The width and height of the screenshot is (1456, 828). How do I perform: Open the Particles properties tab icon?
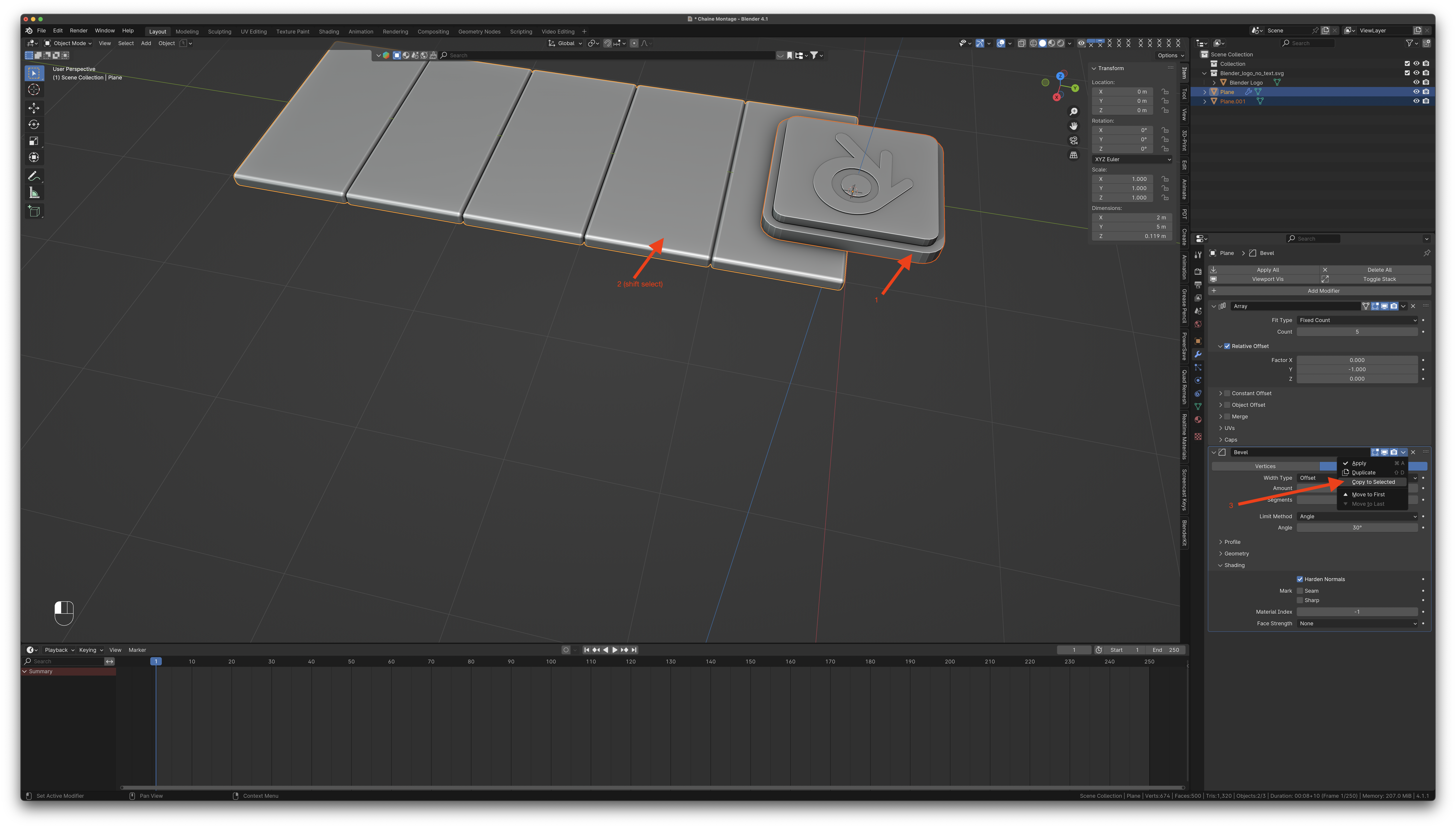(1198, 367)
